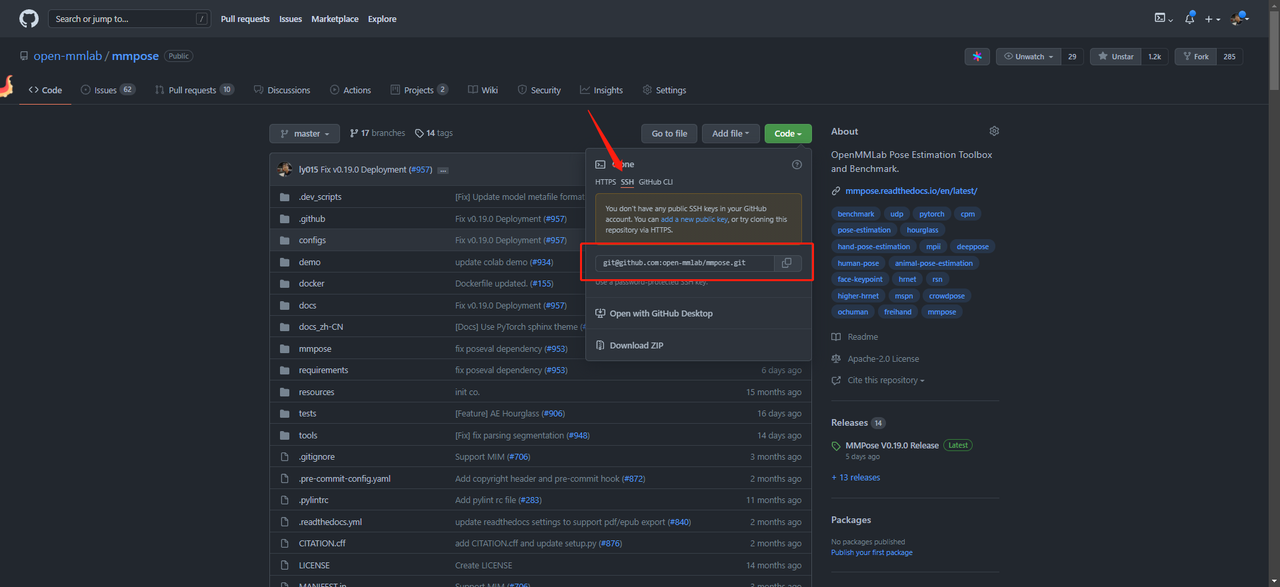1280x587 pixels.
Task: Click the tags icon beside 14 tags
Action: [418, 132]
